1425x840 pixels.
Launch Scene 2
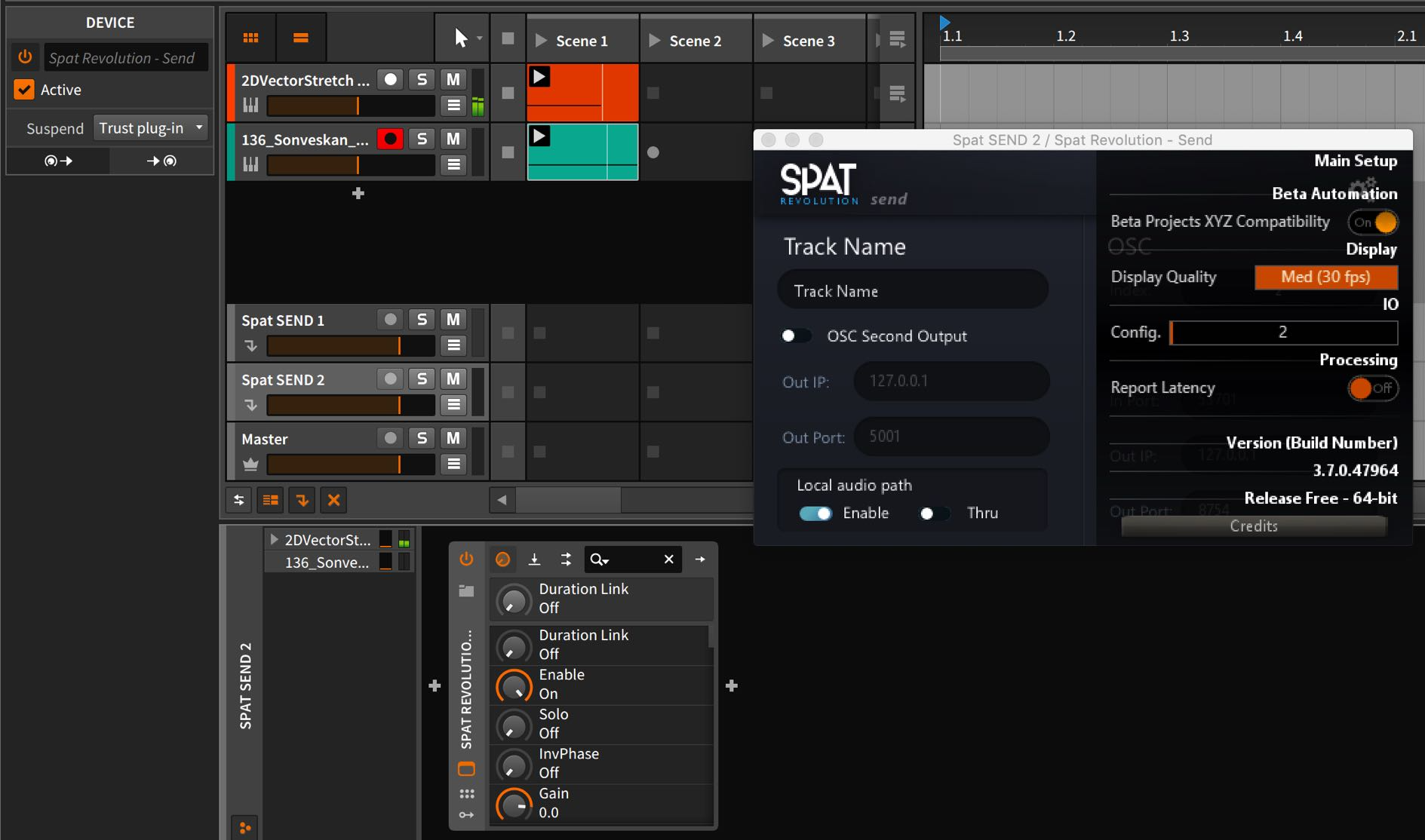pos(655,41)
